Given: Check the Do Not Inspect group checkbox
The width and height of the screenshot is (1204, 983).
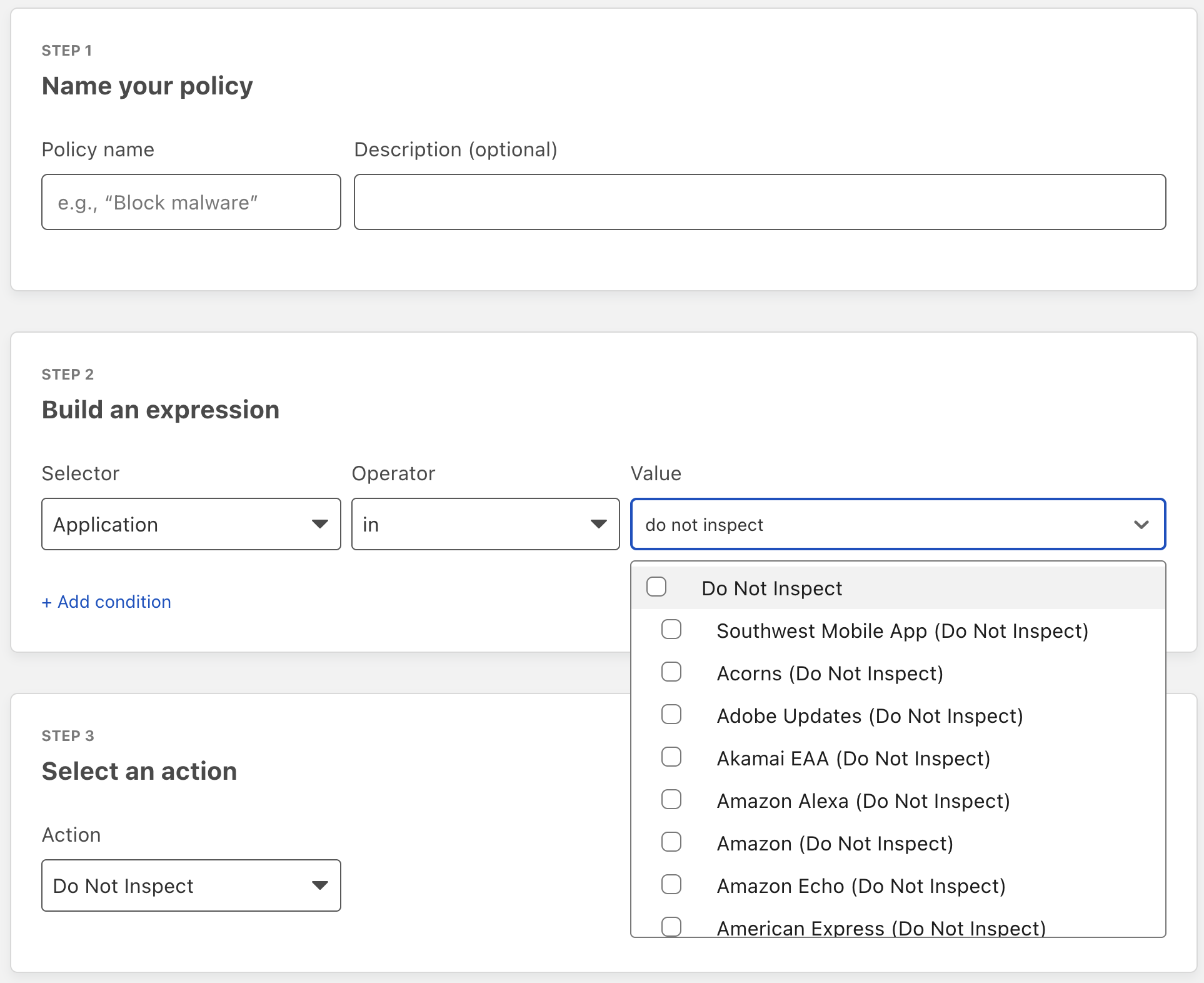Looking at the screenshot, I should coord(656,587).
